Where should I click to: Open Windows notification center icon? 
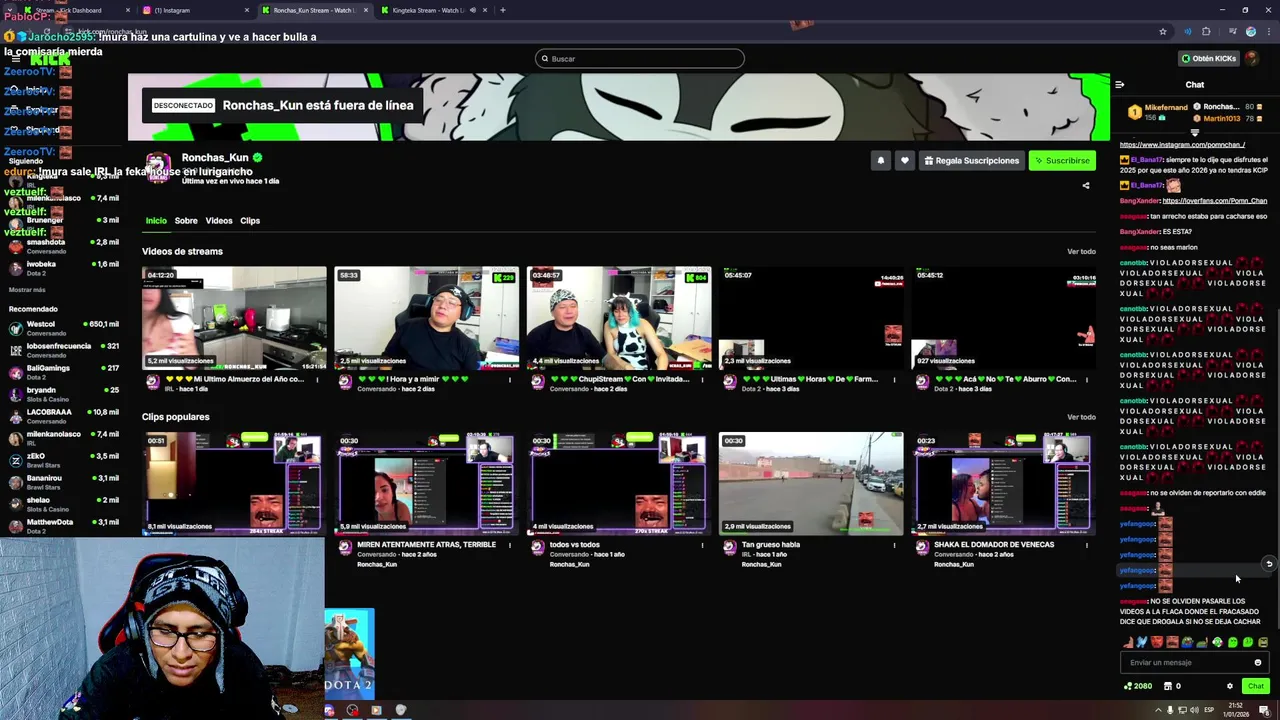pos(1264,710)
